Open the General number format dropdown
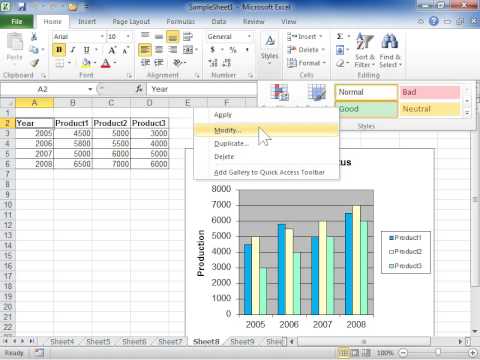The image size is (480, 360). pyautogui.click(x=249, y=36)
